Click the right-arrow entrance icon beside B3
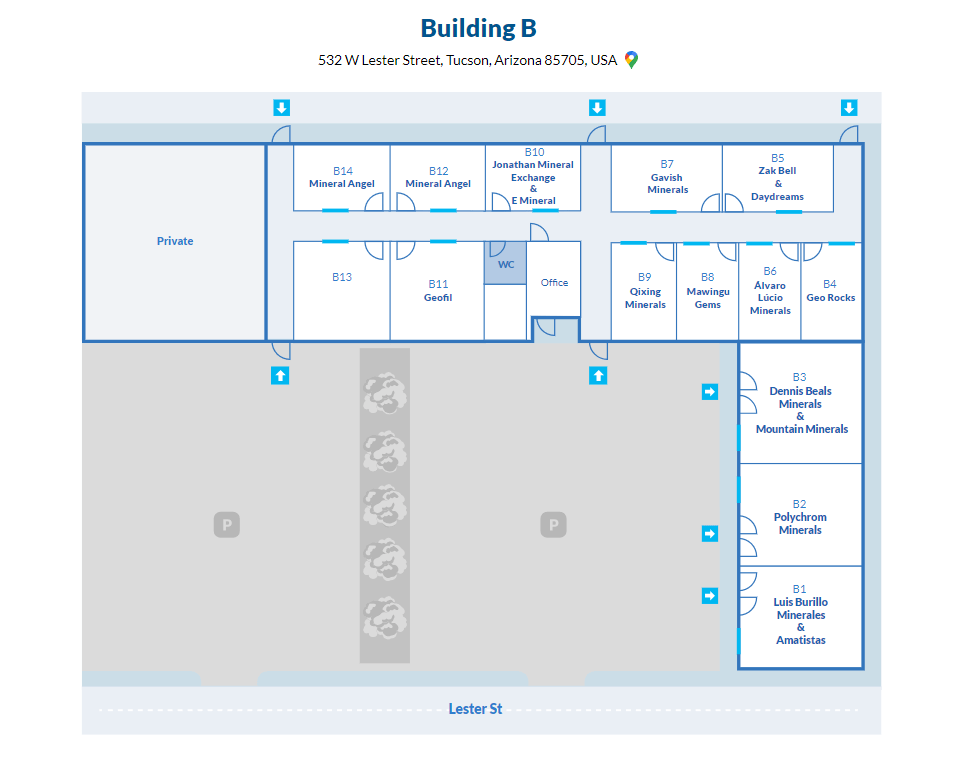This screenshot has width=962, height=767. click(710, 392)
